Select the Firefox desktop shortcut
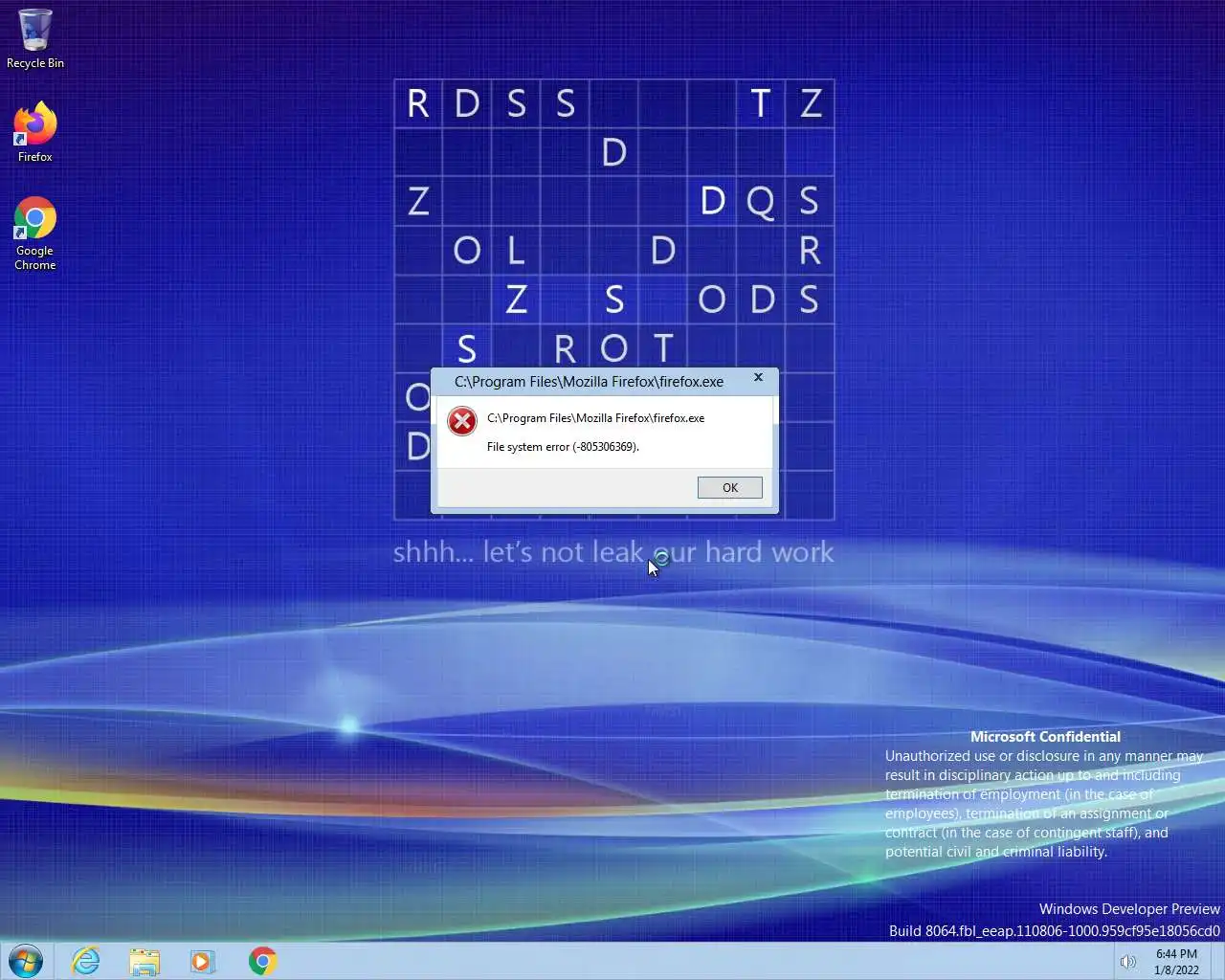 35,132
